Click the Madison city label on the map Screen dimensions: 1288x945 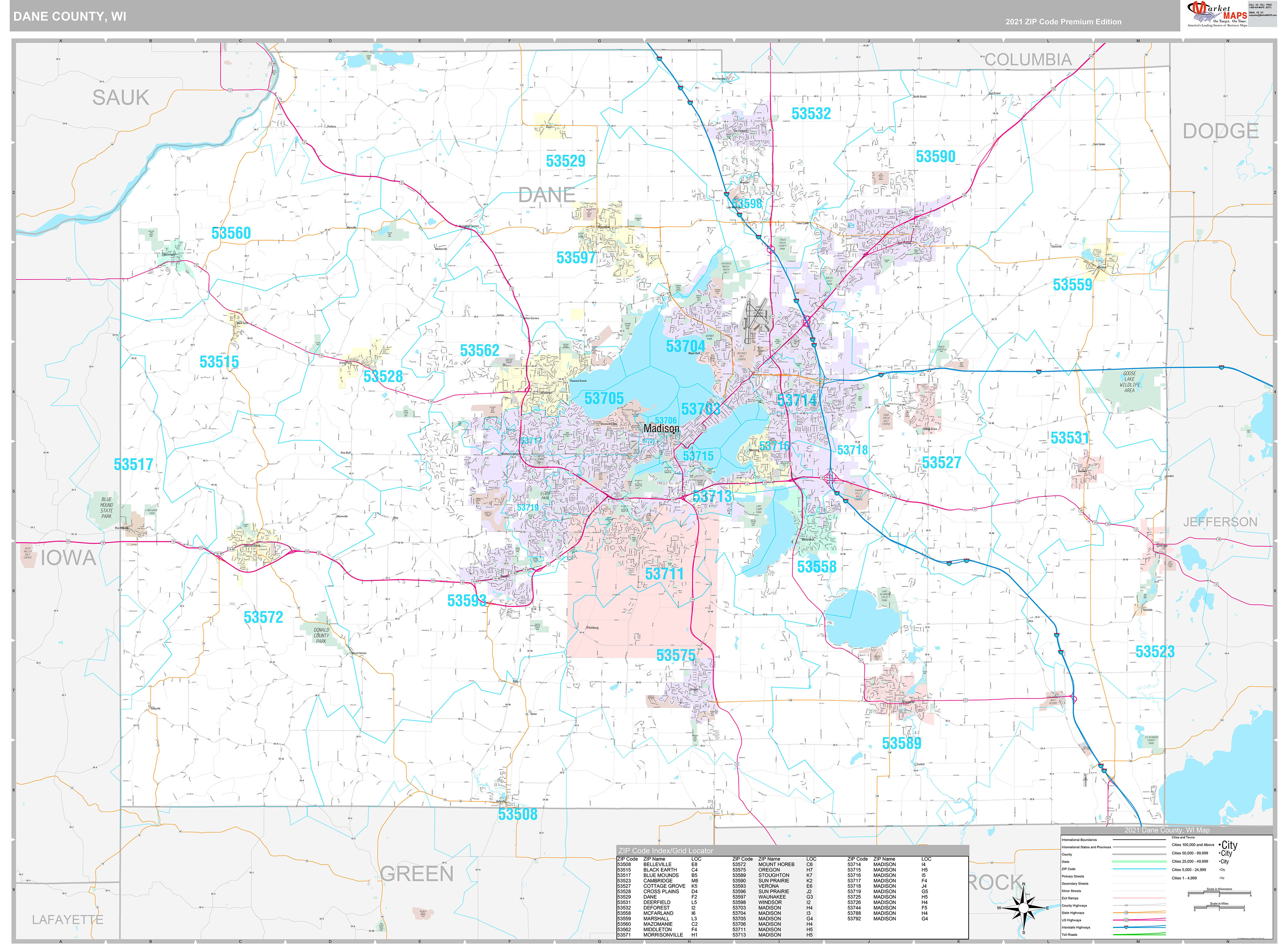[x=661, y=429]
